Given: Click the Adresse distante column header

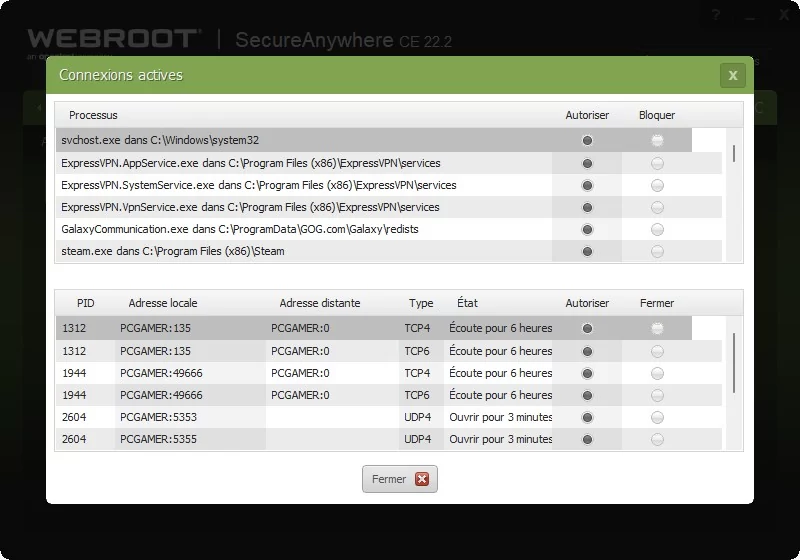Looking at the screenshot, I should pyautogui.click(x=320, y=303).
